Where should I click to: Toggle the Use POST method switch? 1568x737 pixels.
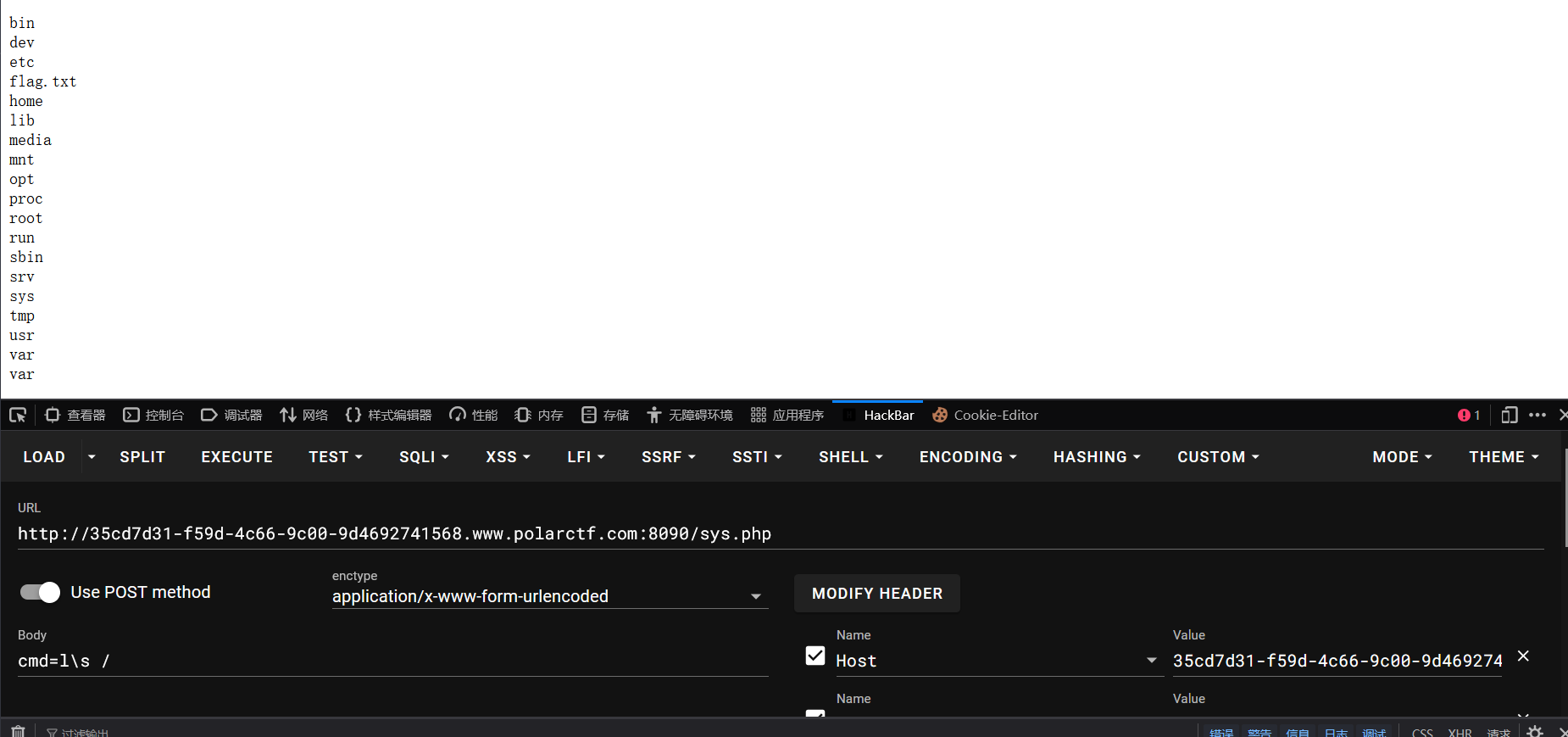(x=40, y=592)
